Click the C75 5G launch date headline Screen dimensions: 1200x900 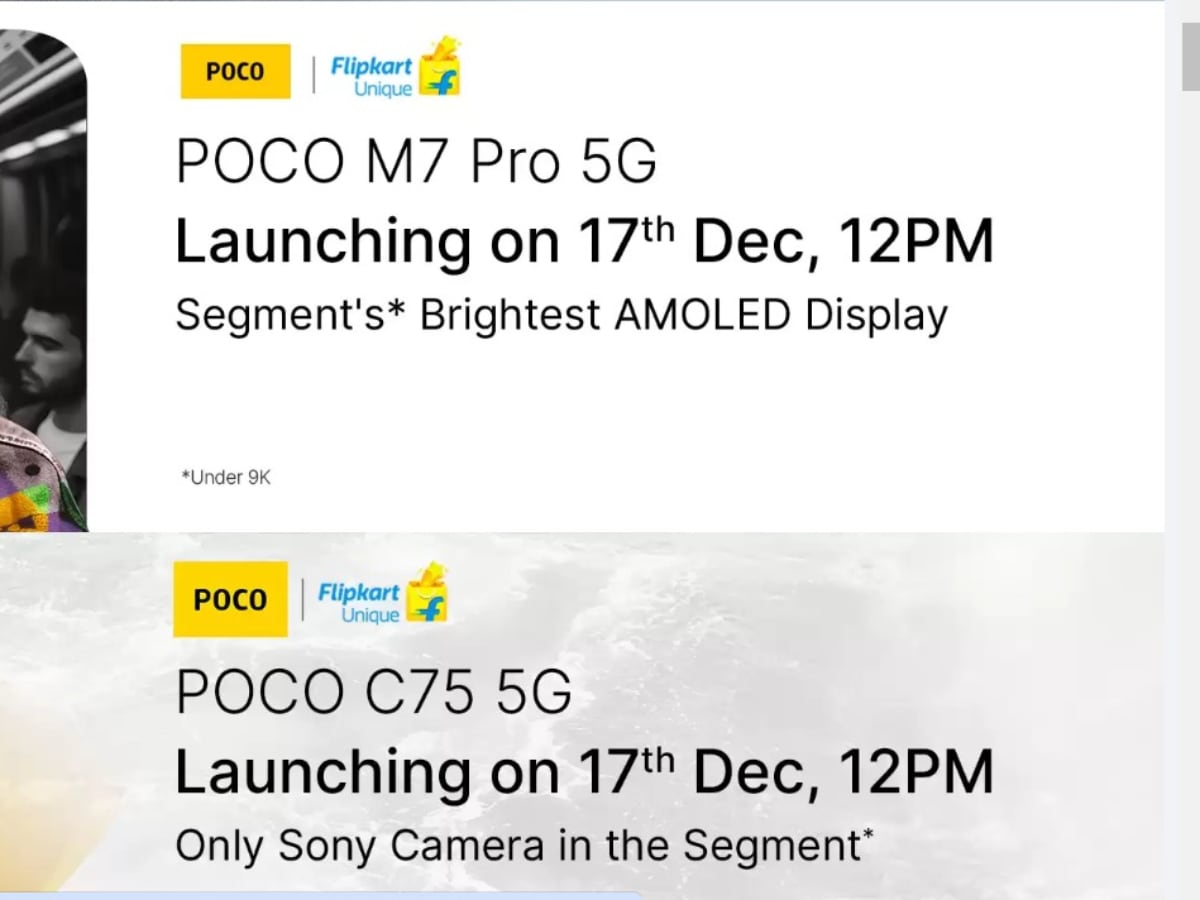pyautogui.click(x=584, y=772)
